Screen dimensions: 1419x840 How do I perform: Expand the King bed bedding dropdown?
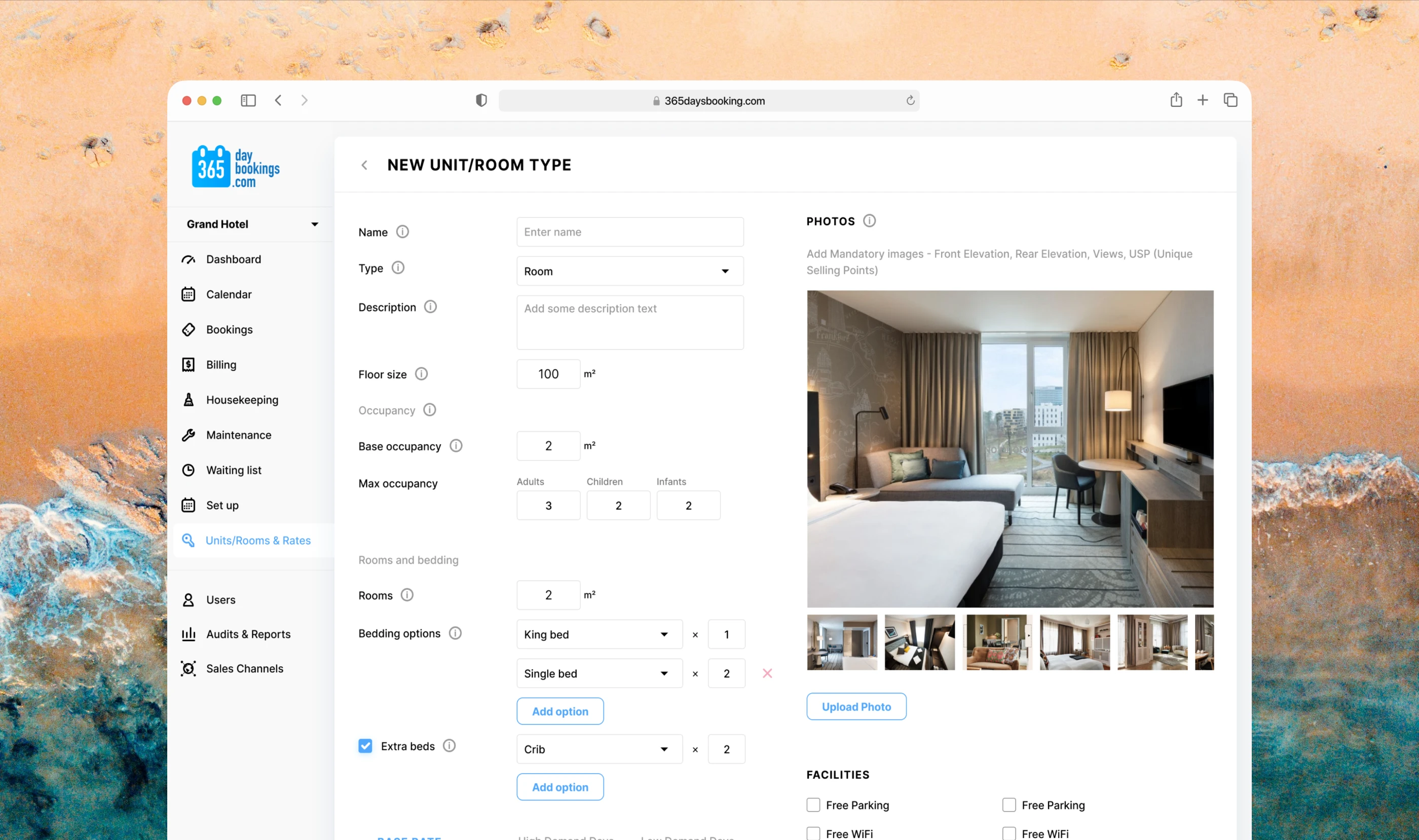pos(599,634)
